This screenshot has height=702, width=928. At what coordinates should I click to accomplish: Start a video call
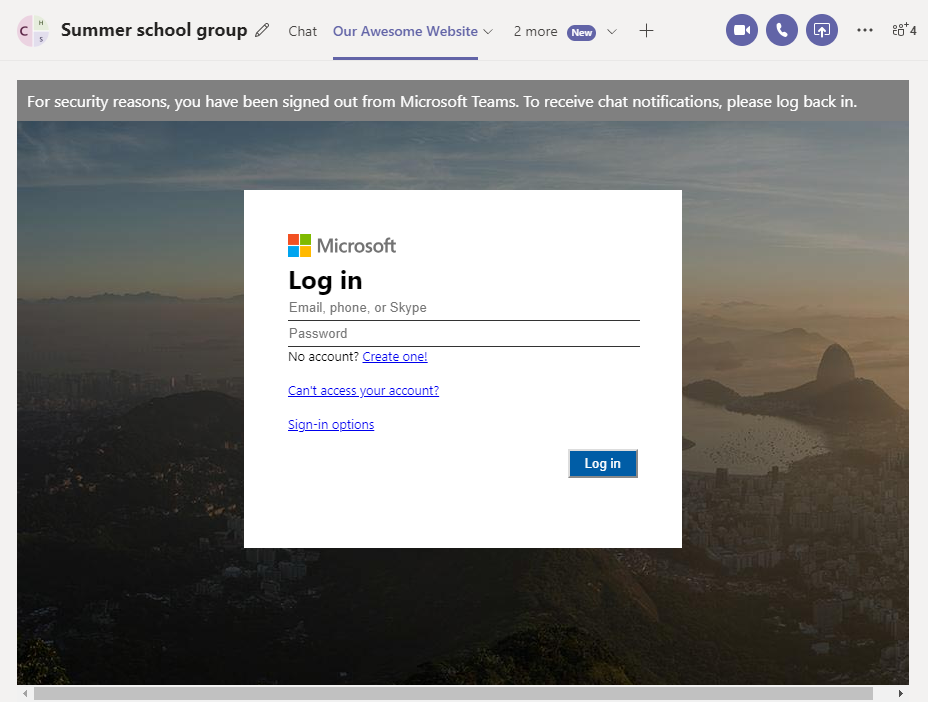tap(741, 30)
